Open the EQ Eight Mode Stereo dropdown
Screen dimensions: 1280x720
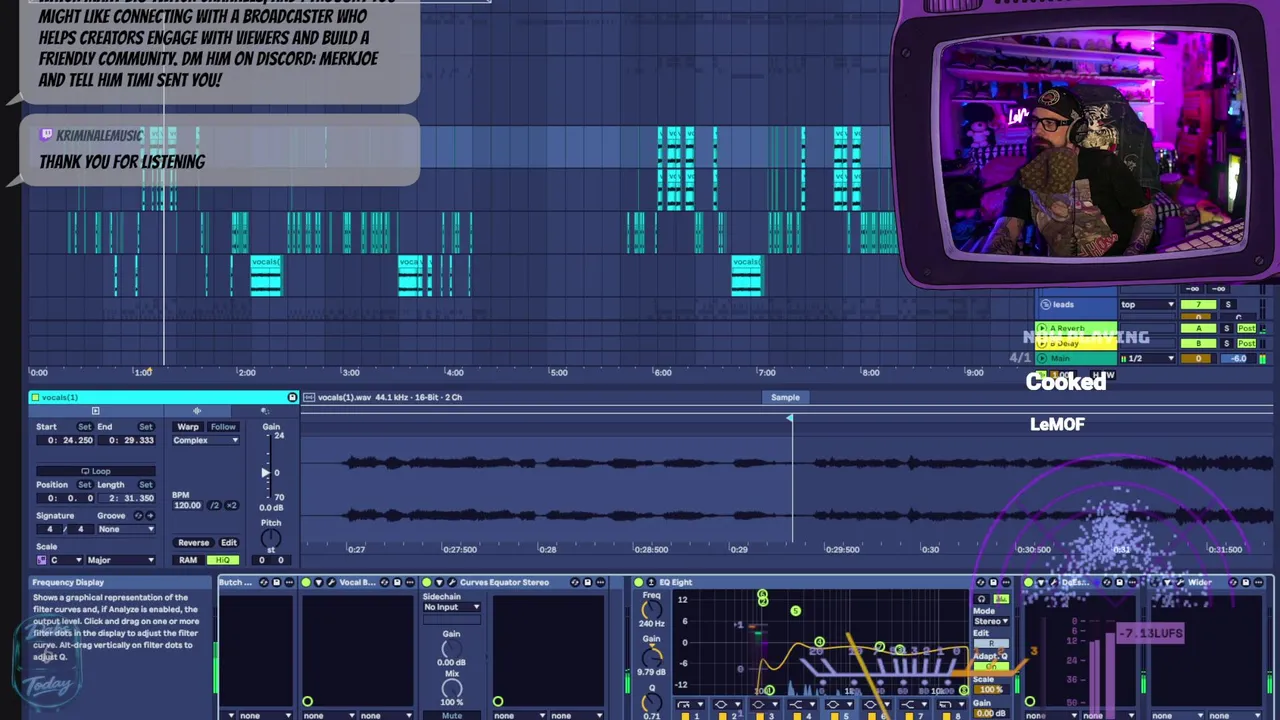pos(991,621)
